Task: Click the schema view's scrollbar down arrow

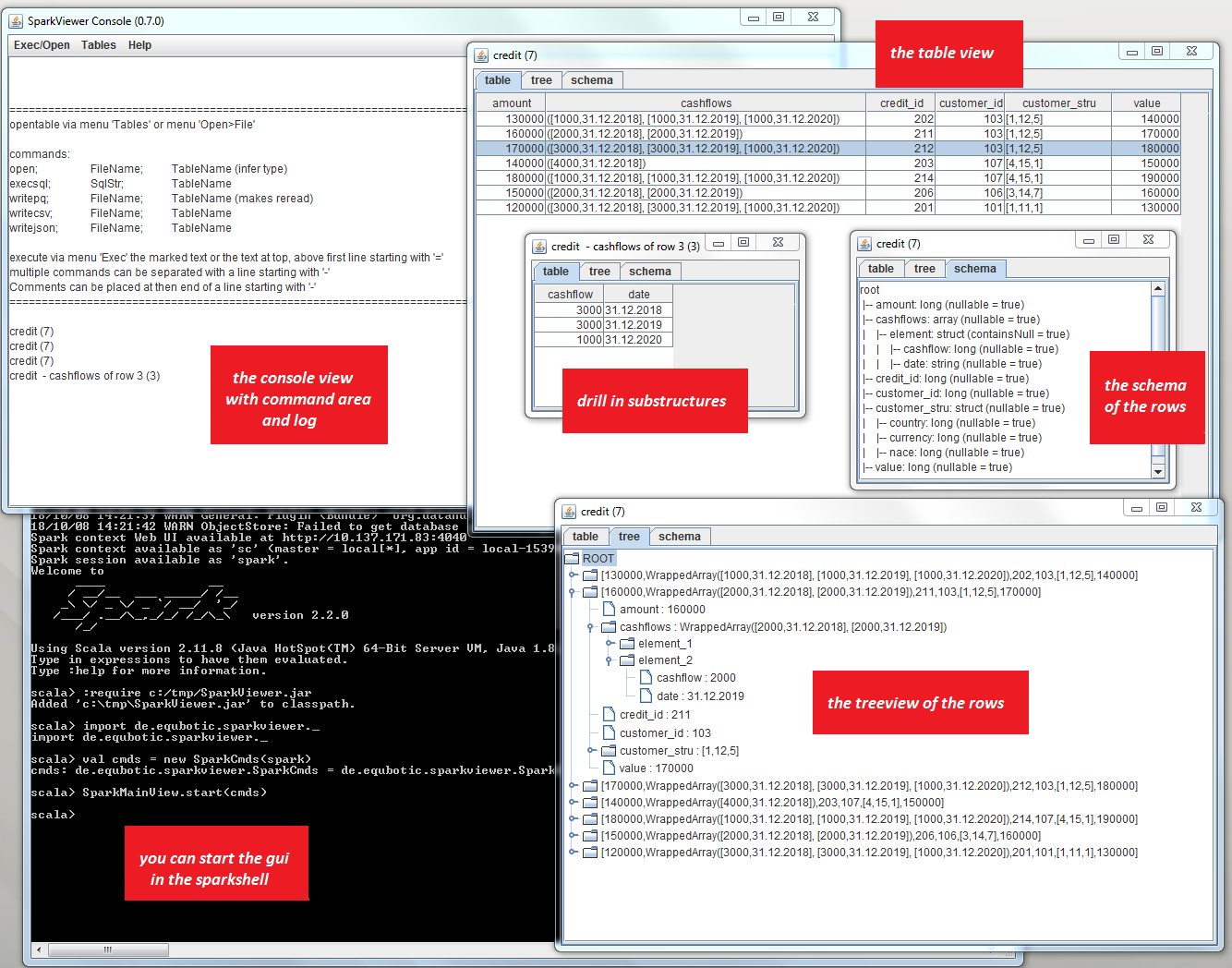Action: click(1158, 471)
